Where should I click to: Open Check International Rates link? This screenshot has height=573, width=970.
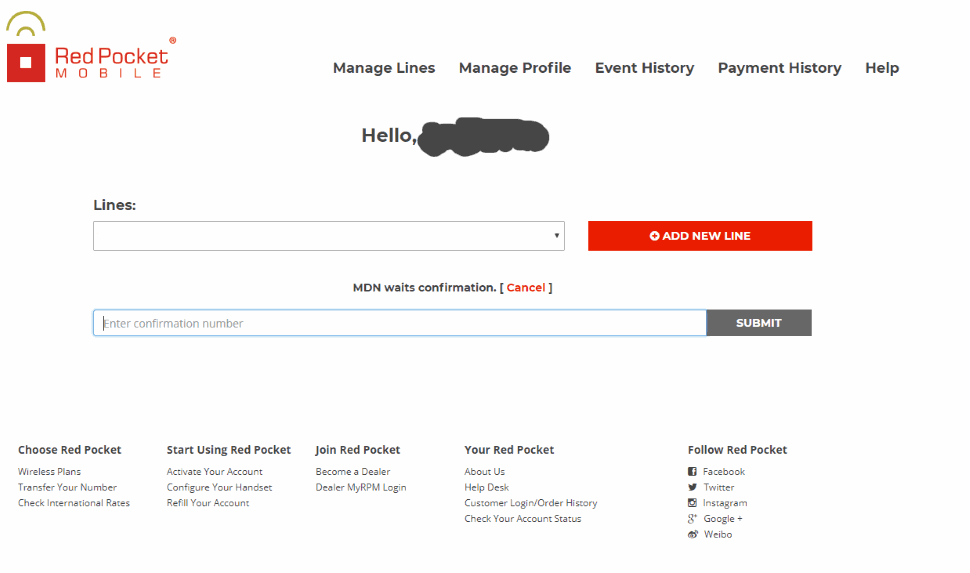[74, 503]
